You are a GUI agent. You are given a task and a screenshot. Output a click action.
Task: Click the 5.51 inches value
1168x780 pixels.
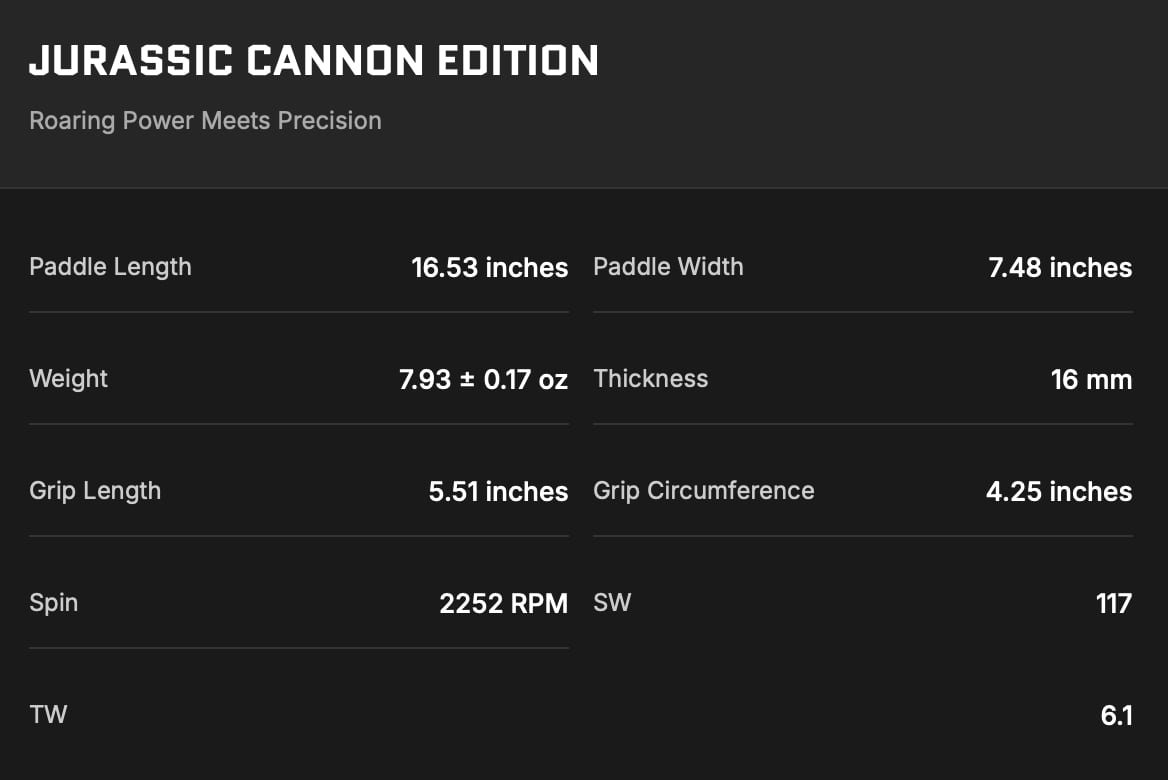tap(498, 492)
